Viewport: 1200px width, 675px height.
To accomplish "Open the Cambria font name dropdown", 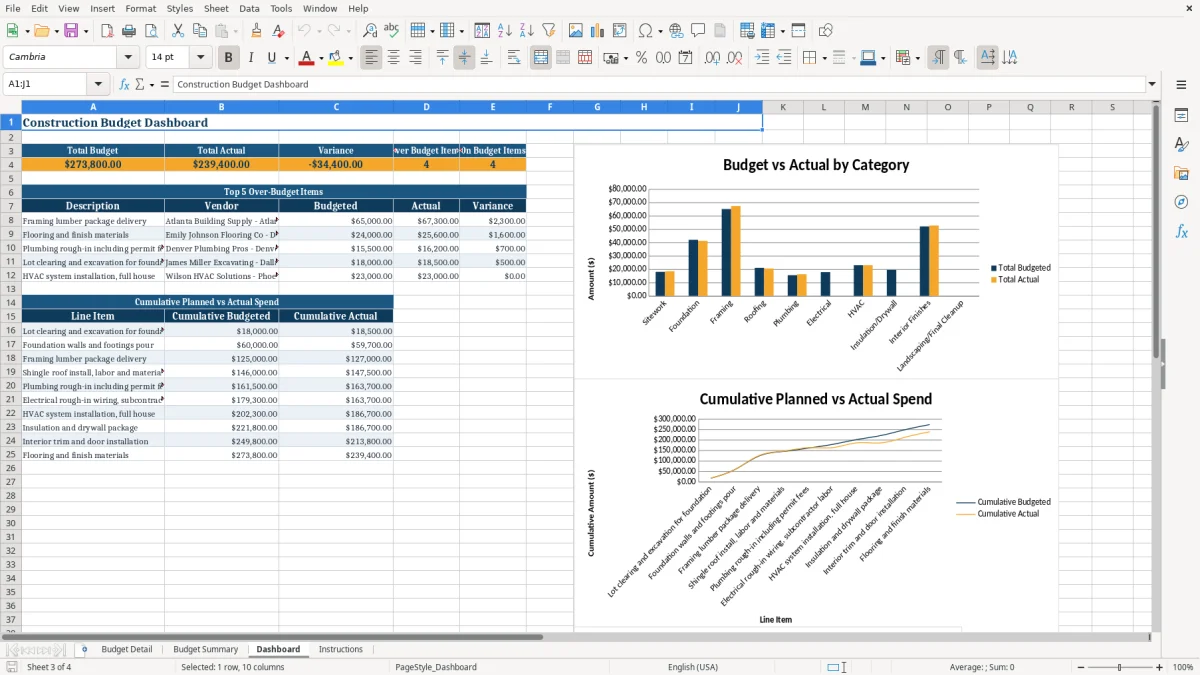I will point(128,58).
